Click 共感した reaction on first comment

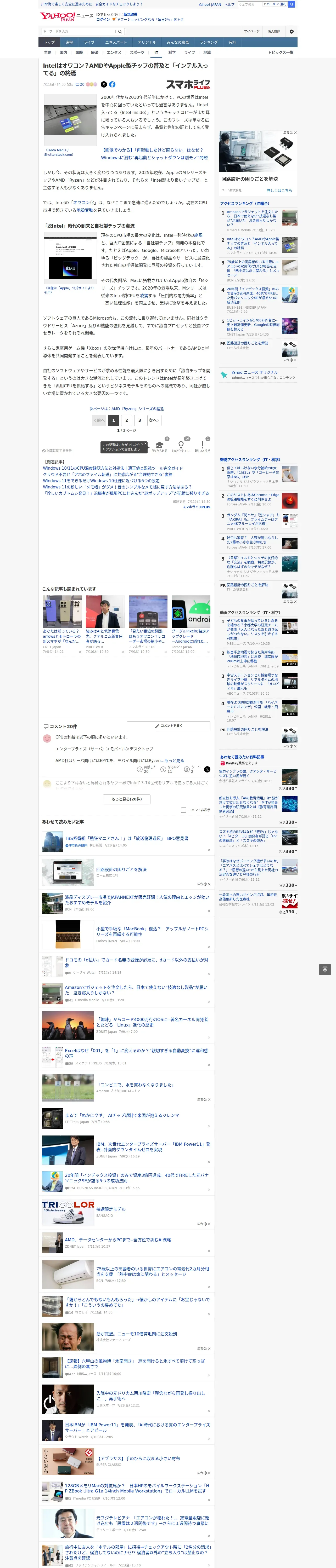point(146,769)
